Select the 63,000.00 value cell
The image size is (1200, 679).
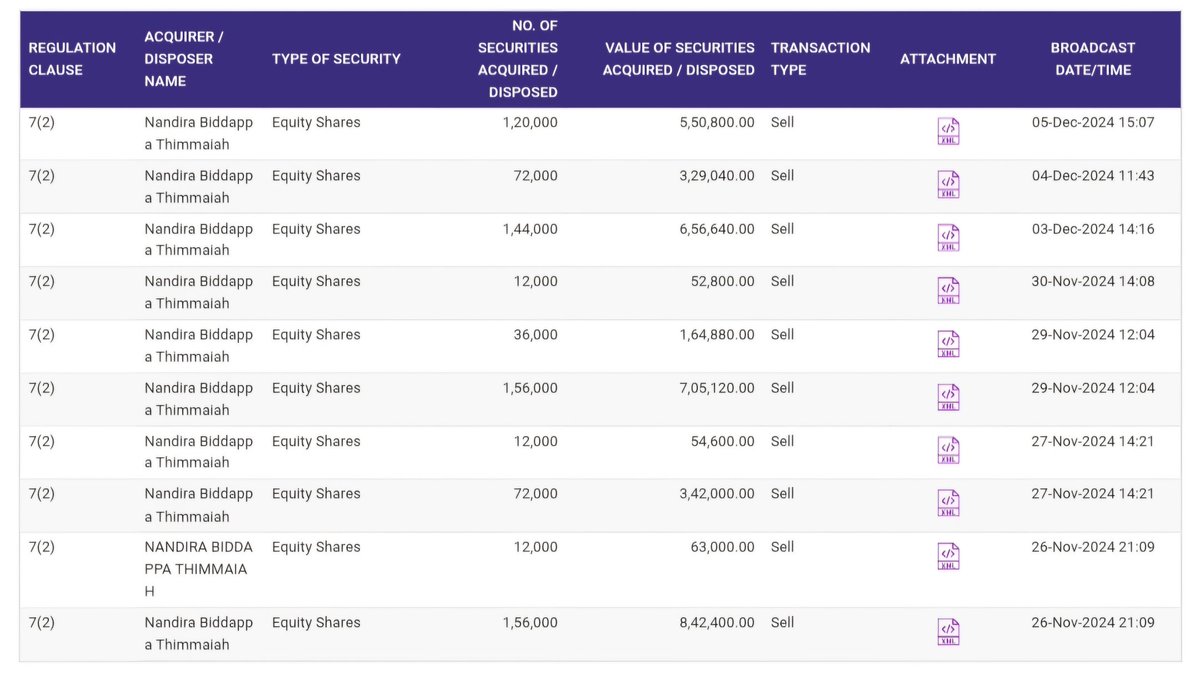[x=722, y=548]
